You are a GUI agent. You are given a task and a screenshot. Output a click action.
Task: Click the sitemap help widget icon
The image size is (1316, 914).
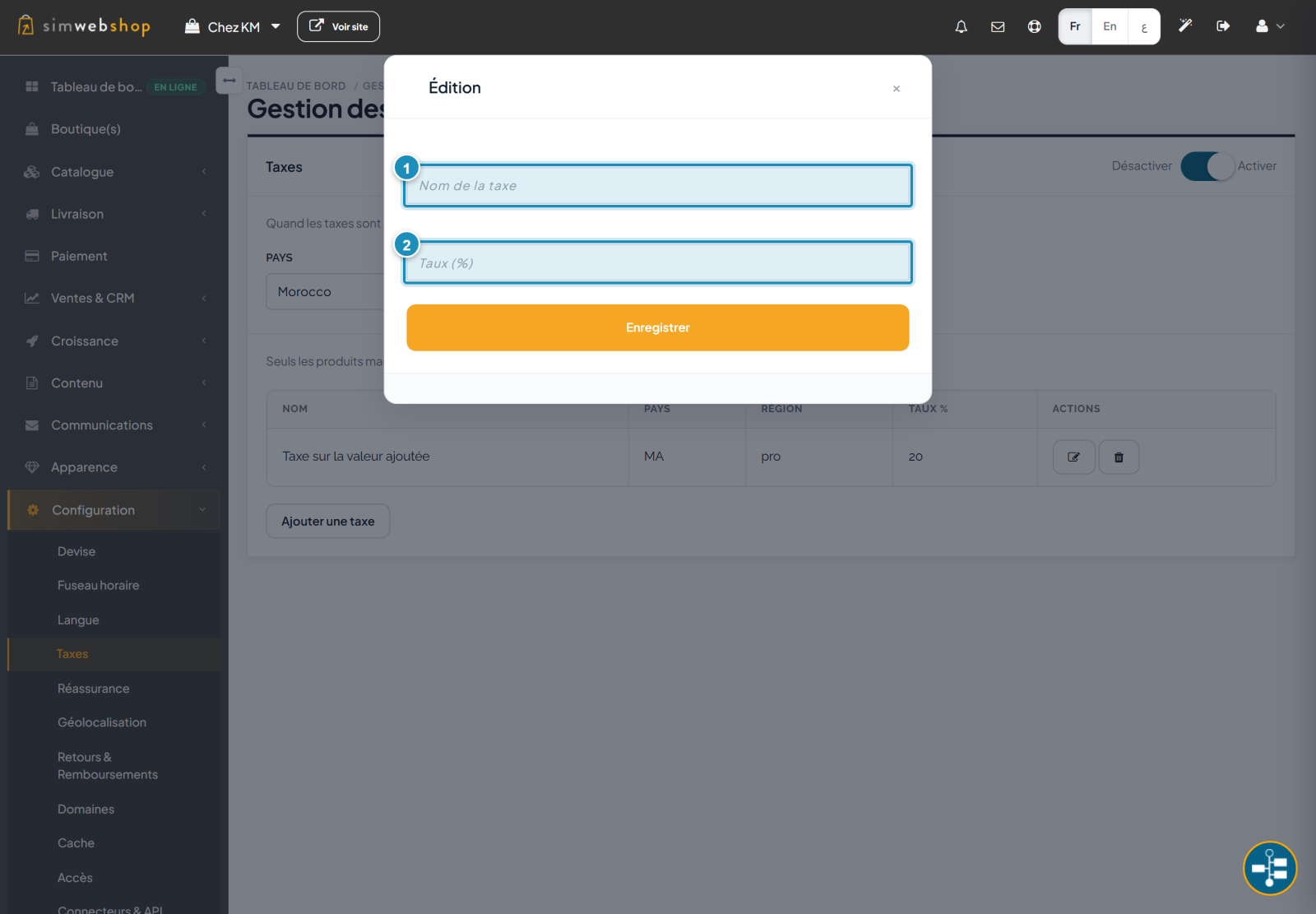point(1270,868)
